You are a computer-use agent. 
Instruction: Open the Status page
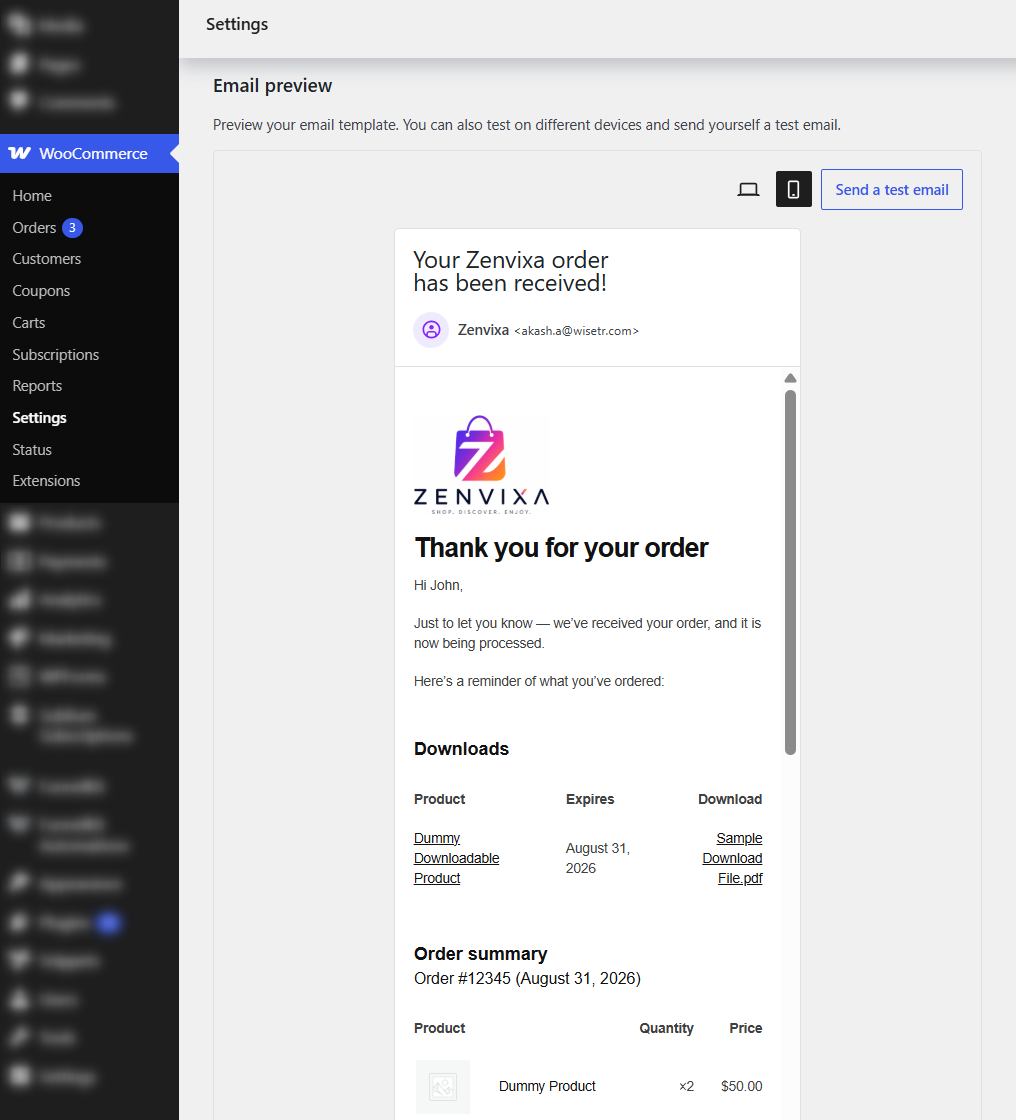click(32, 450)
